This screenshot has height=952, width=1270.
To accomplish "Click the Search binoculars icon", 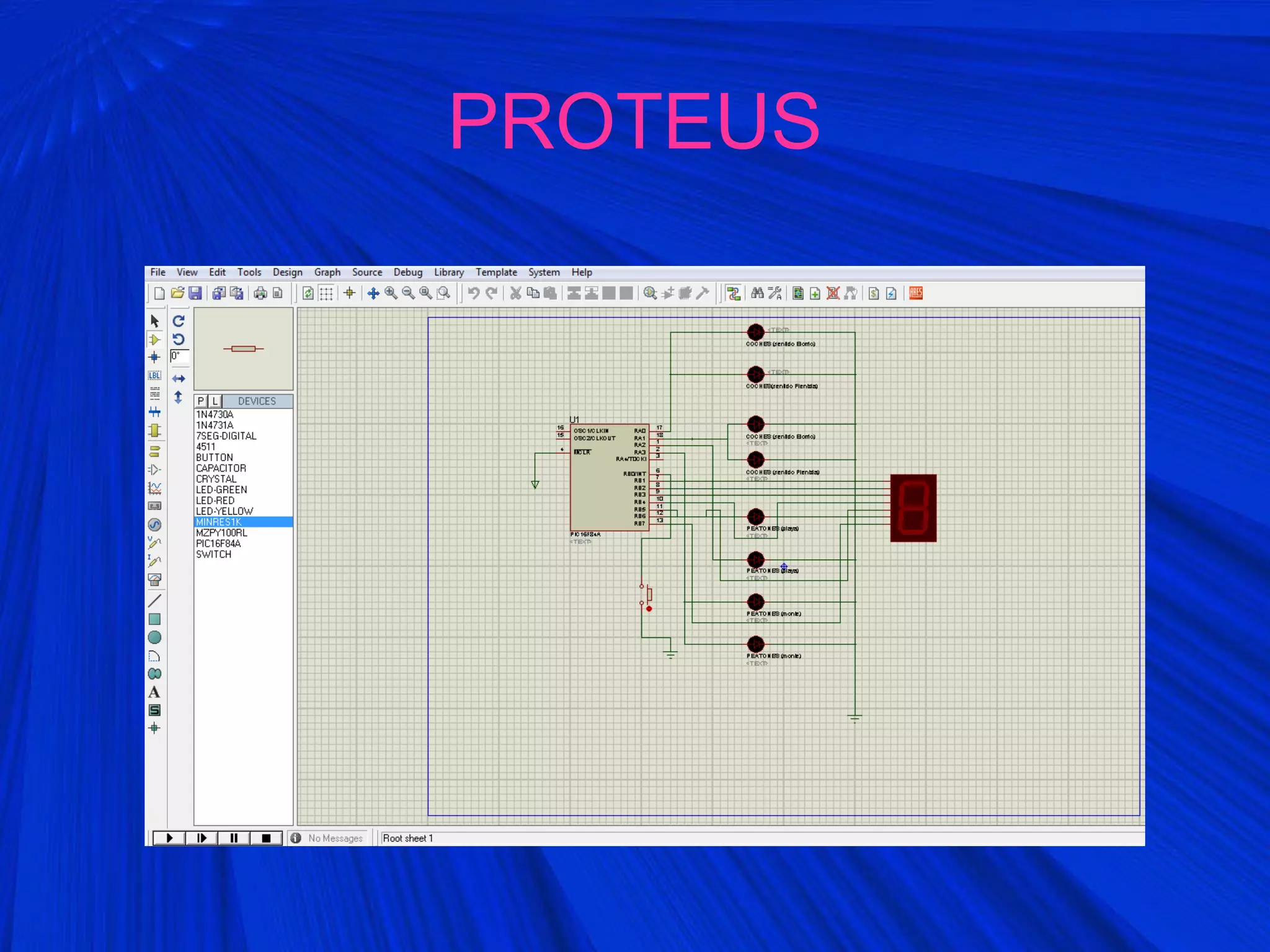I will [757, 293].
